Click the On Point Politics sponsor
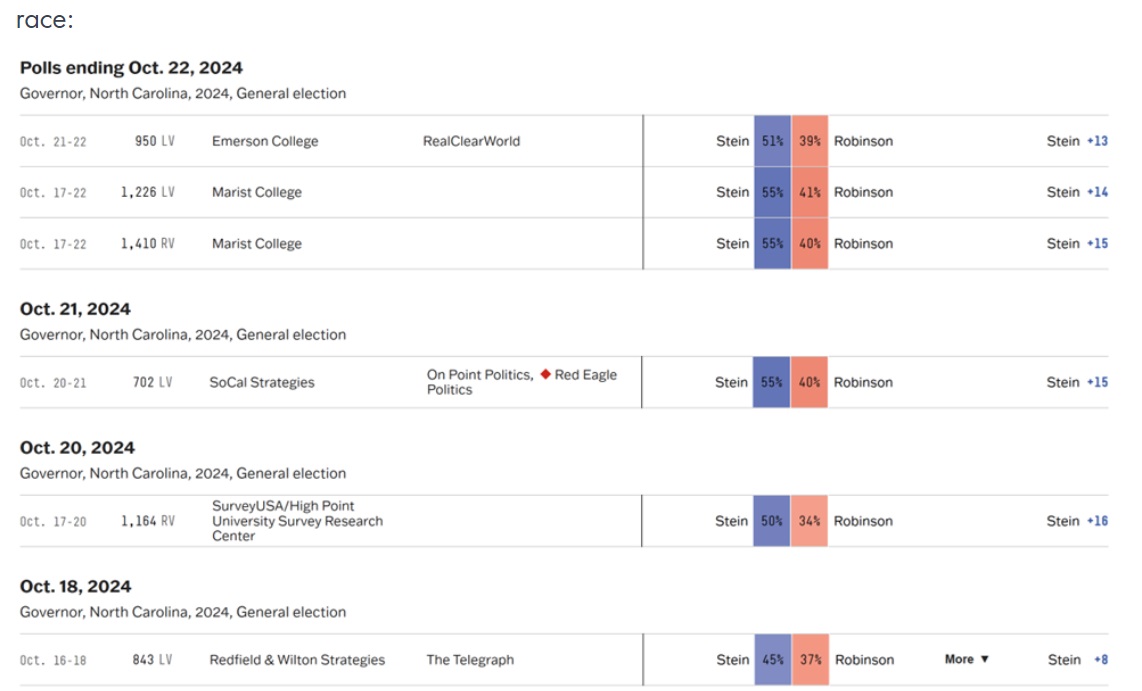Screen dimensions: 1142x691 (479, 375)
